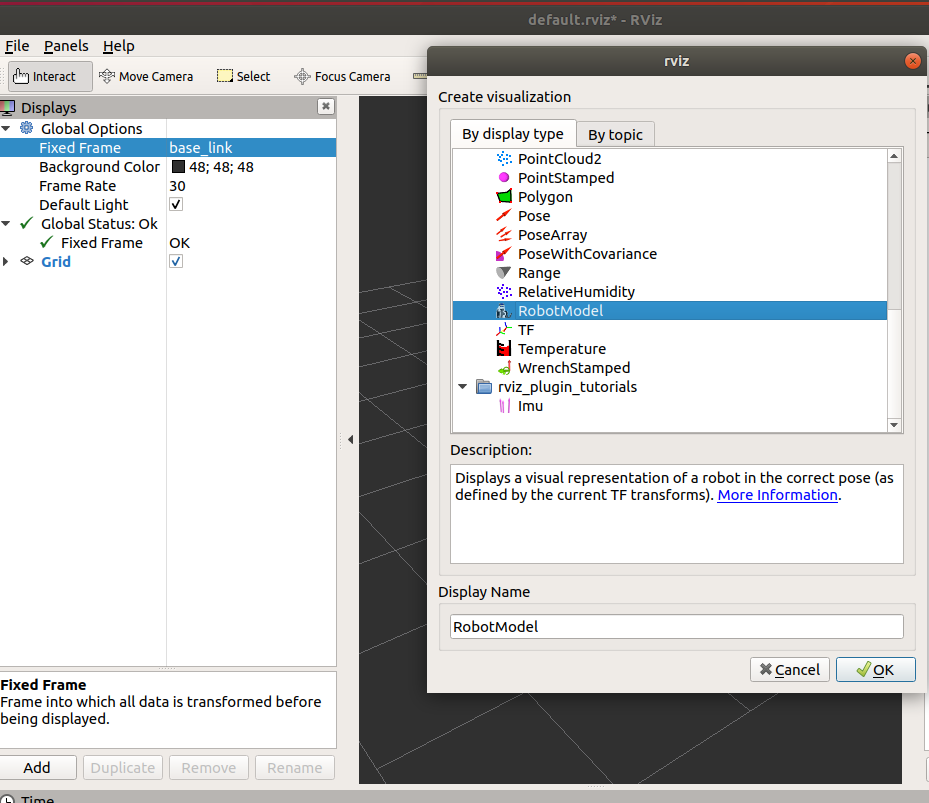Viewport: 929px width, 803px height.
Task: Click the Add button under Displays
Action: [37, 767]
